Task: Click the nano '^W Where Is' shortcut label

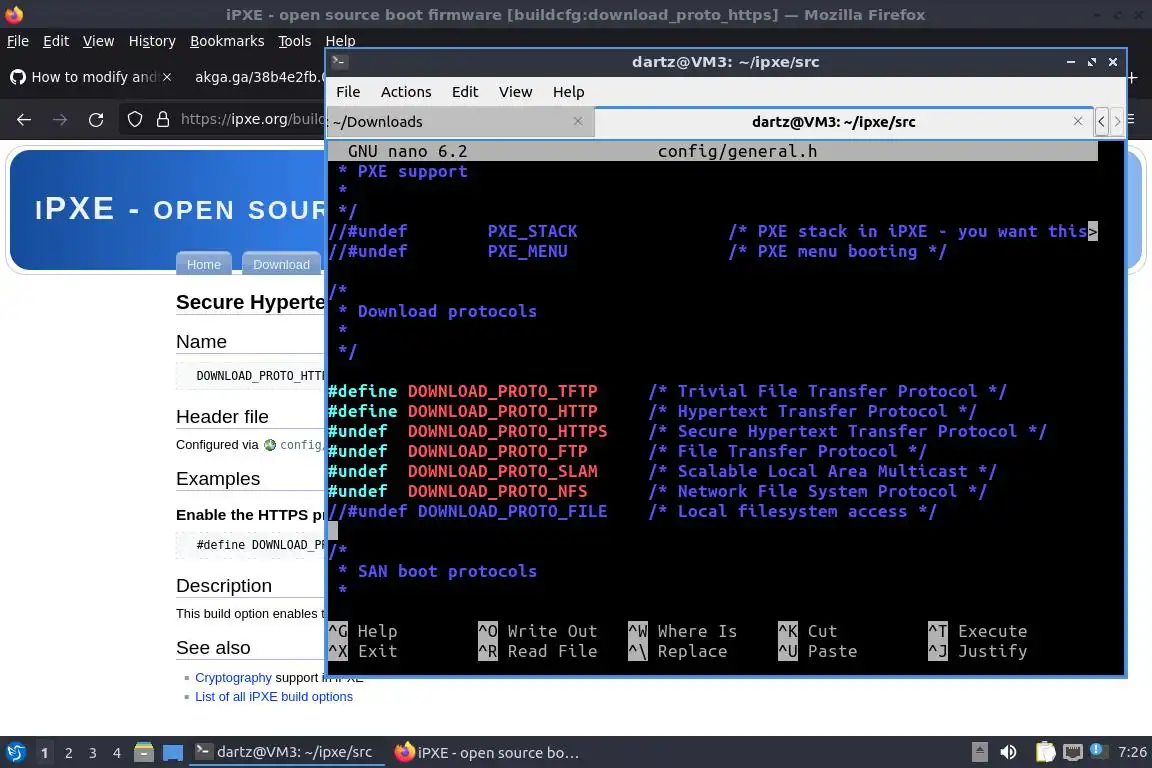Action: [683, 631]
